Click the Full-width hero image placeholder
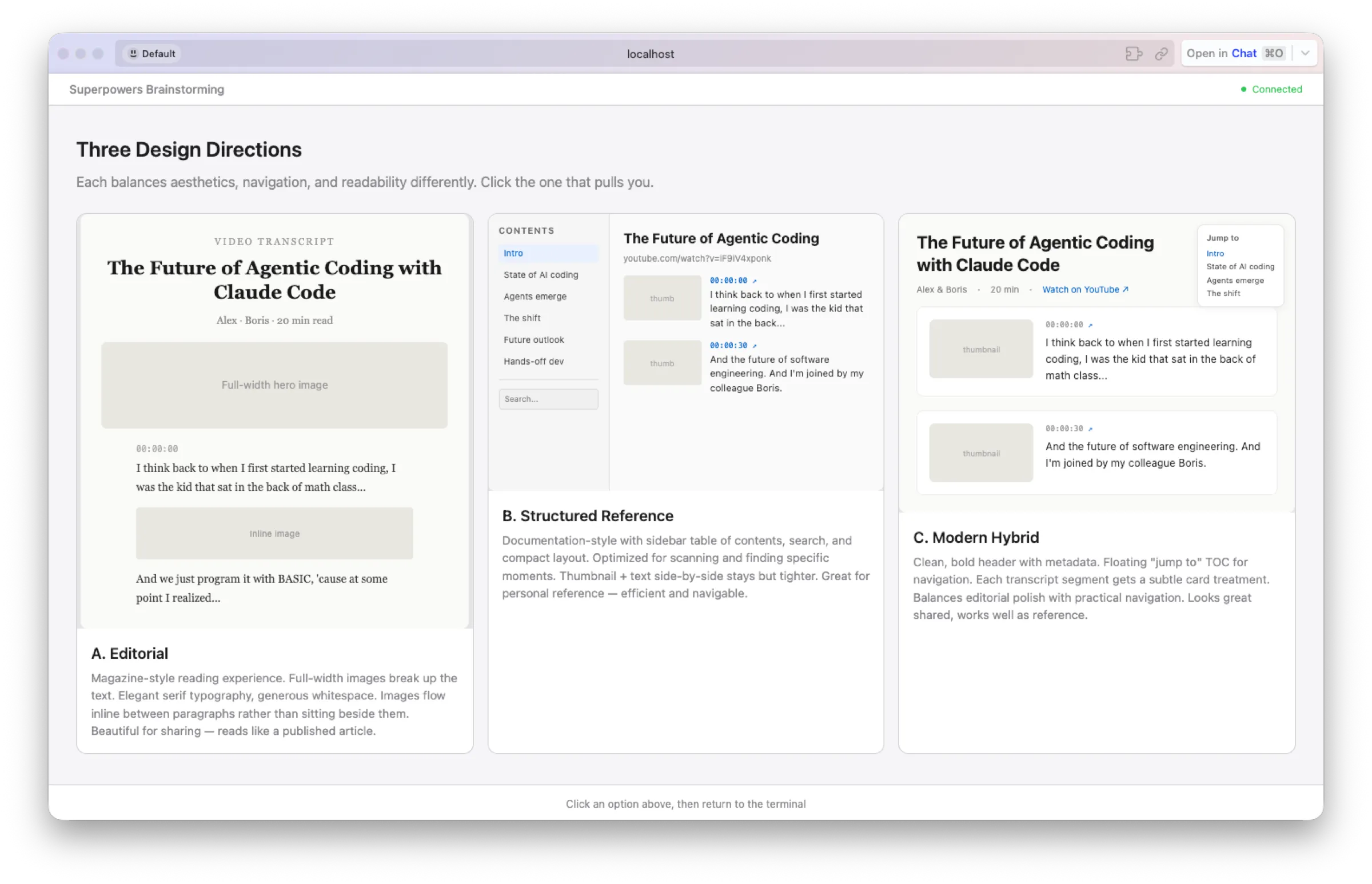 click(x=274, y=385)
